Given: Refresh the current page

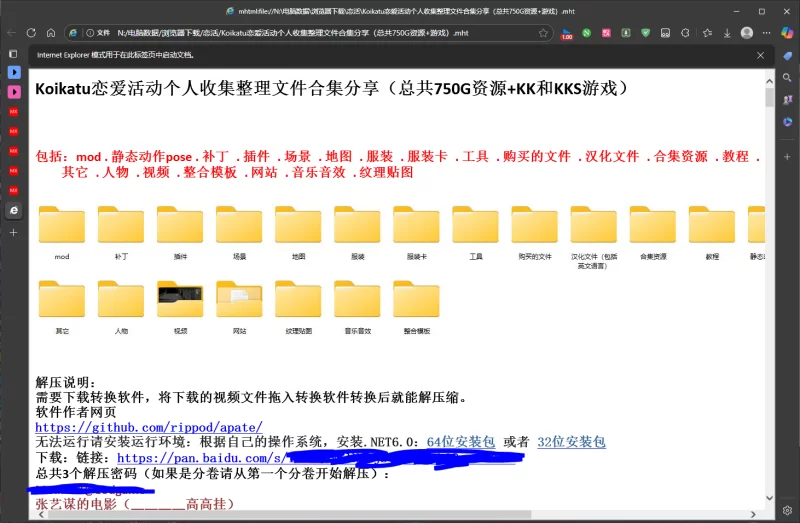Looking at the screenshot, I should pyautogui.click(x=31, y=33).
